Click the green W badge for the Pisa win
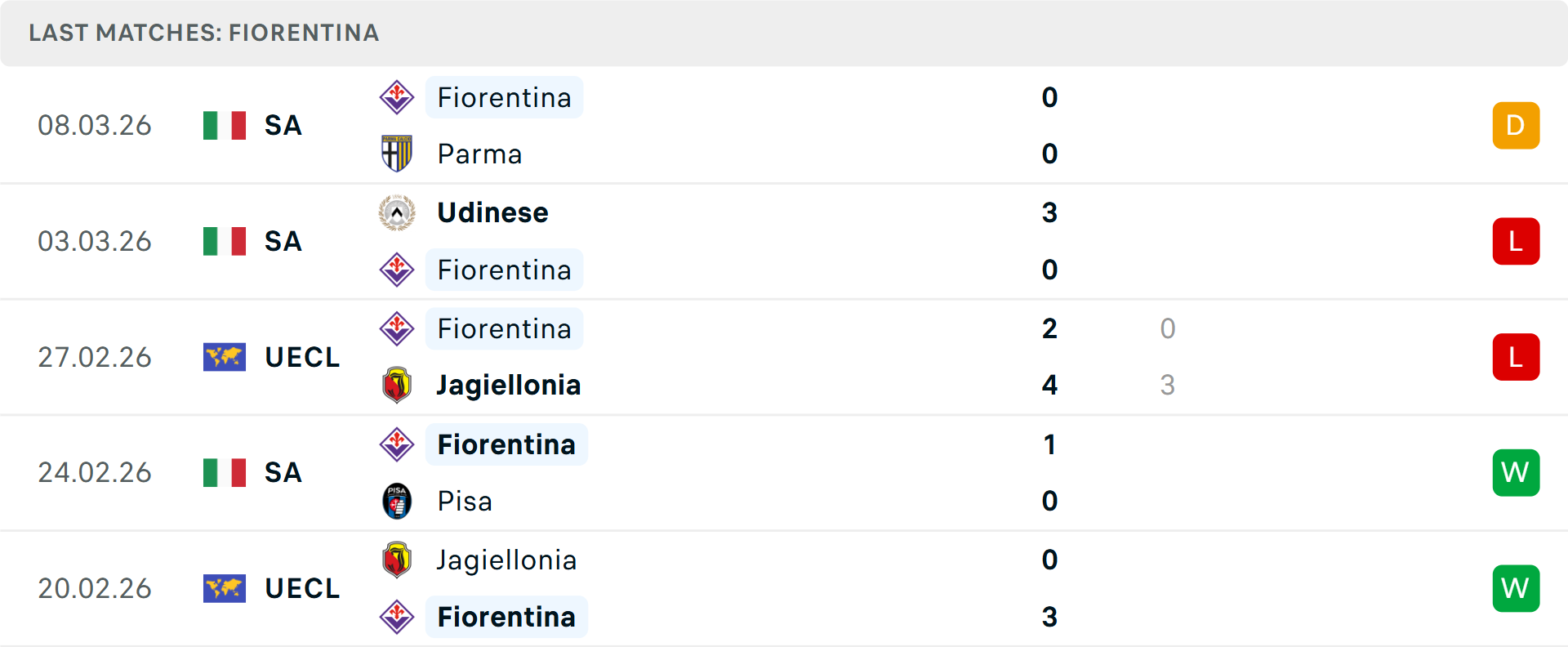Image resolution: width=1568 pixels, height=647 pixels. pyautogui.click(x=1516, y=472)
